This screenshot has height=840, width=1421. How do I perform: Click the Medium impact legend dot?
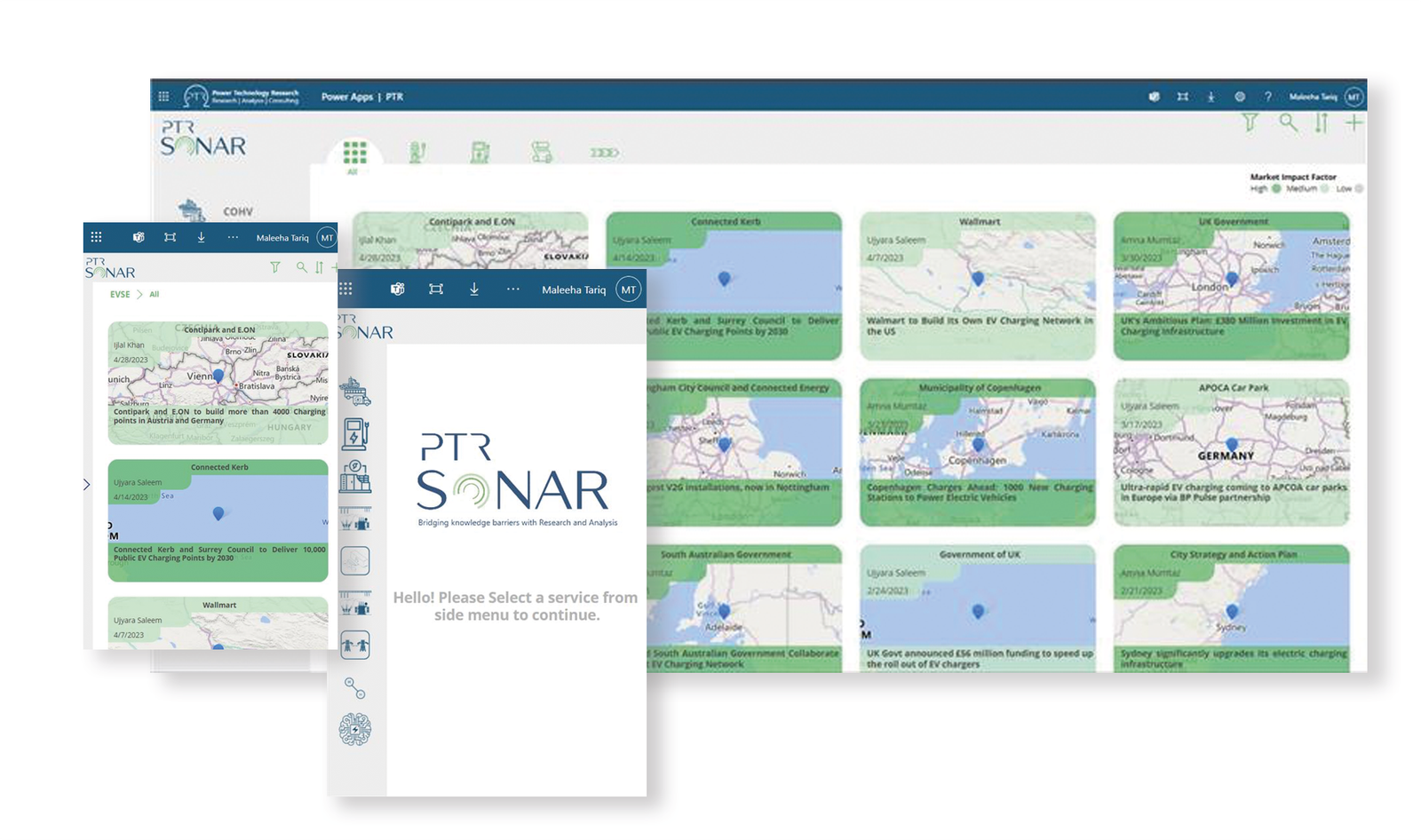[x=1324, y=188]
